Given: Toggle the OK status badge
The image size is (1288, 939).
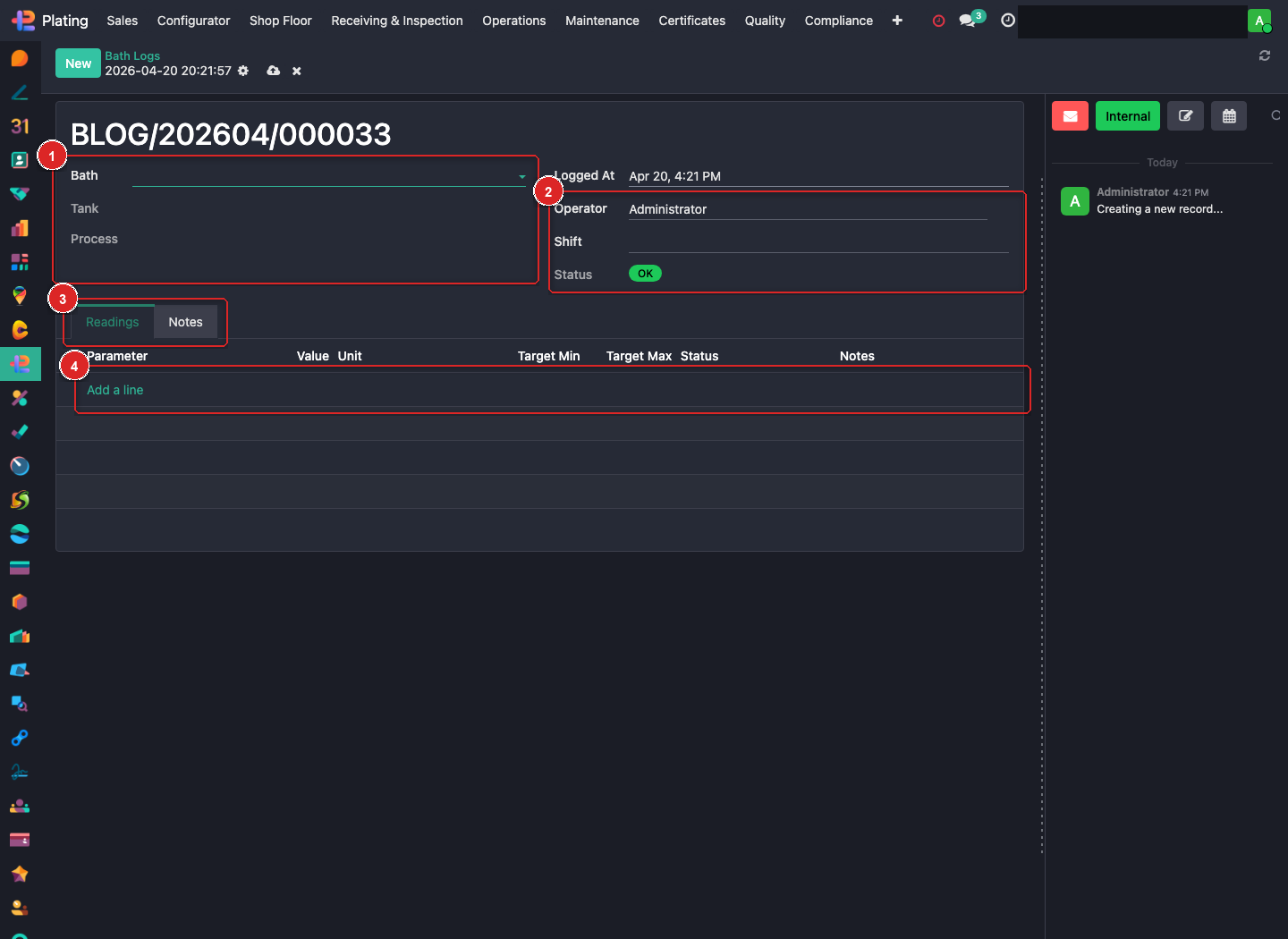Looking at the screenshot, I should [x=645, y=274].
